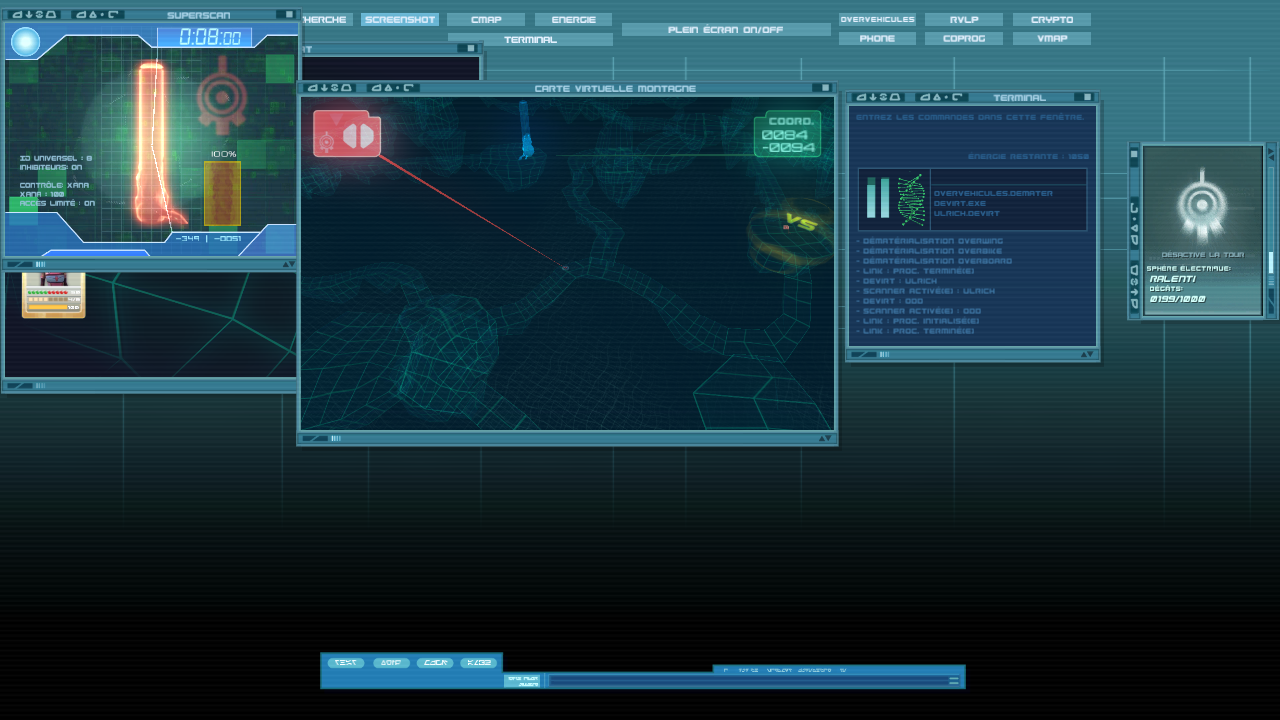
Task: Click the lines icon at input field's end
Action: coord(954,681)
